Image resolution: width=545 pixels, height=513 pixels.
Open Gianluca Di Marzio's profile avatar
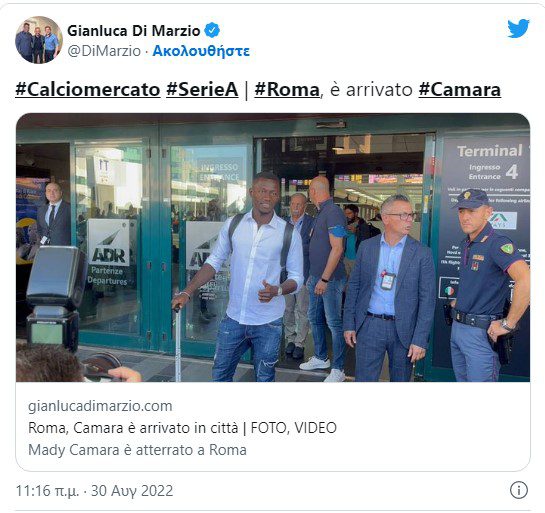pyautogui.click(x=39, y=40)
